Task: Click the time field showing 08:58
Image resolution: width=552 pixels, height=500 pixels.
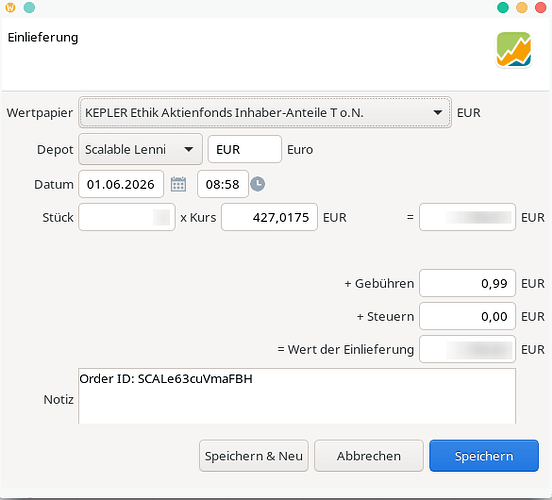Action: [223, 184]
